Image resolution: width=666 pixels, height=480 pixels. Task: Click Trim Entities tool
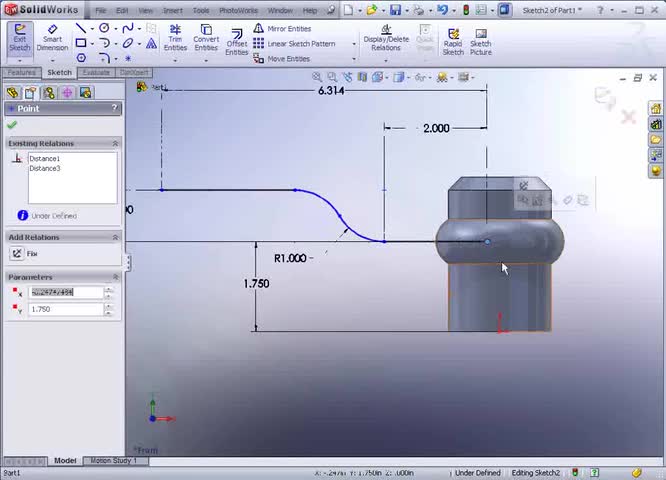coord(175,37)
